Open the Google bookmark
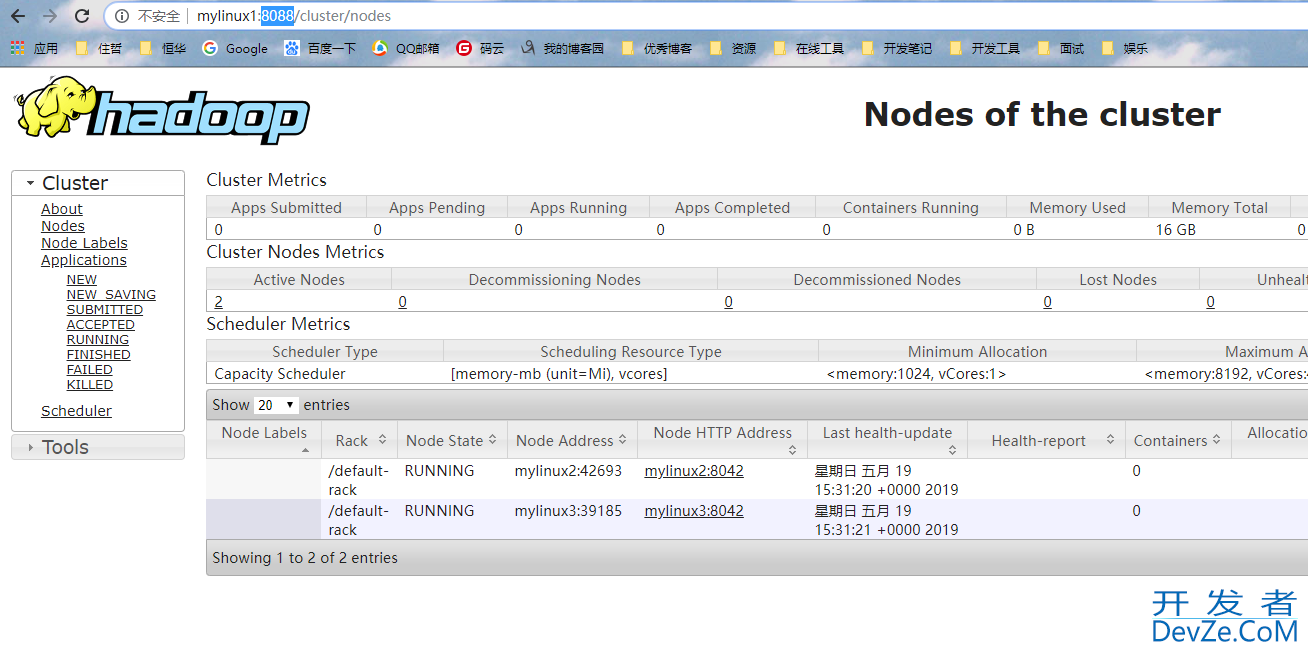Screen dimensions: 1308x653 click(x=235, y=48)
